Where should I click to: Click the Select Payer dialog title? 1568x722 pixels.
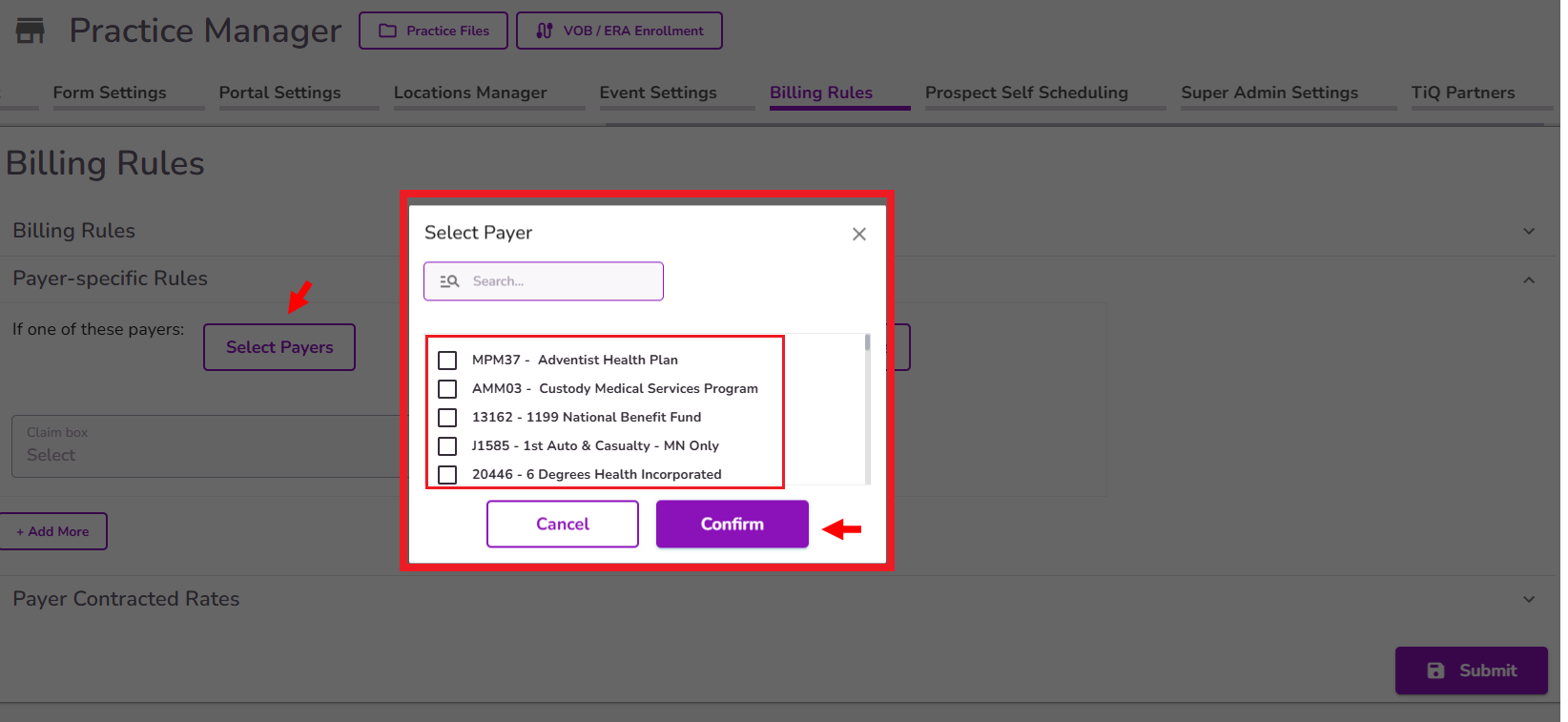coord(479,233)
